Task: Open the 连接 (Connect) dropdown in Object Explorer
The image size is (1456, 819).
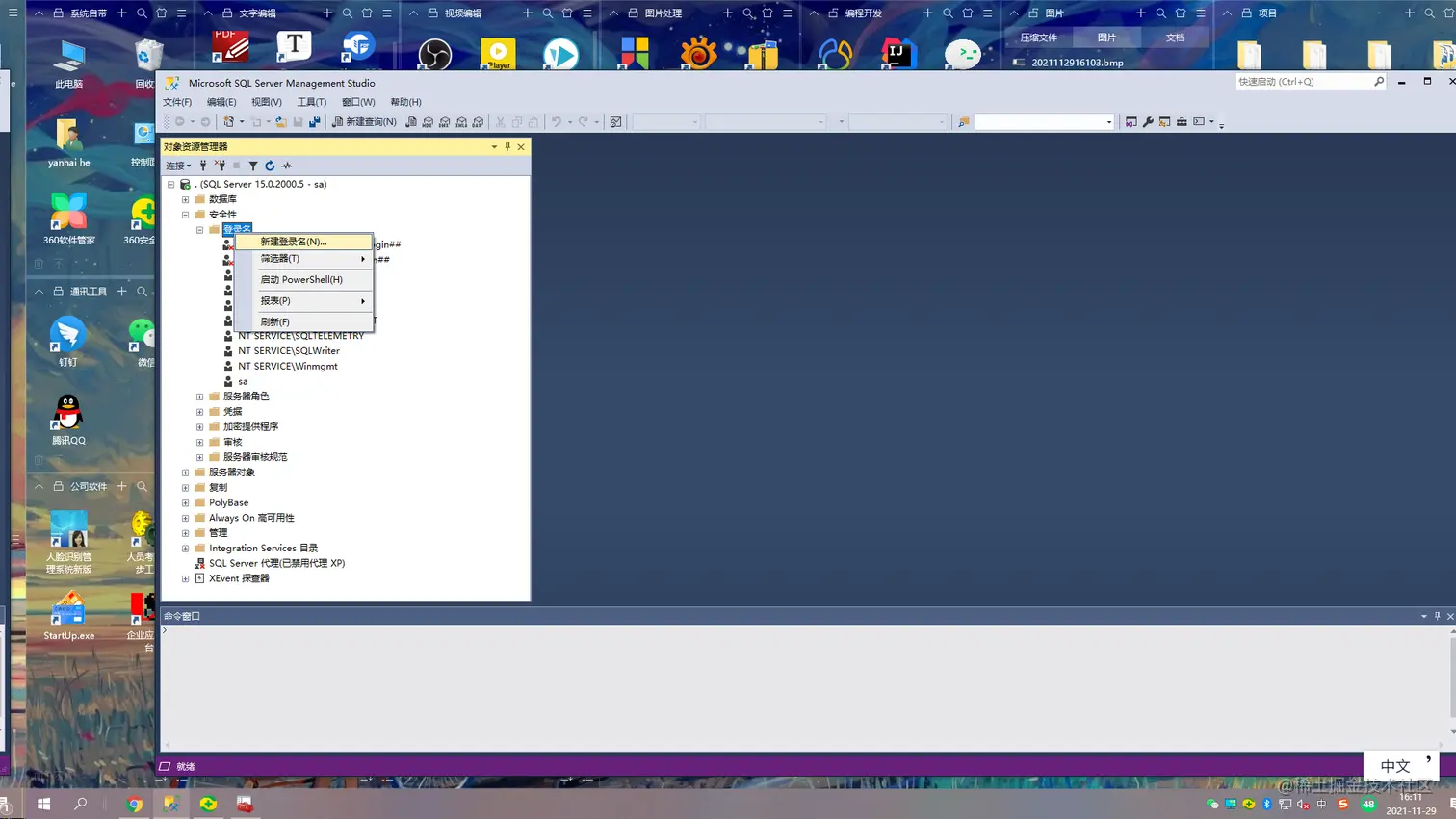Action: [178, 166]
